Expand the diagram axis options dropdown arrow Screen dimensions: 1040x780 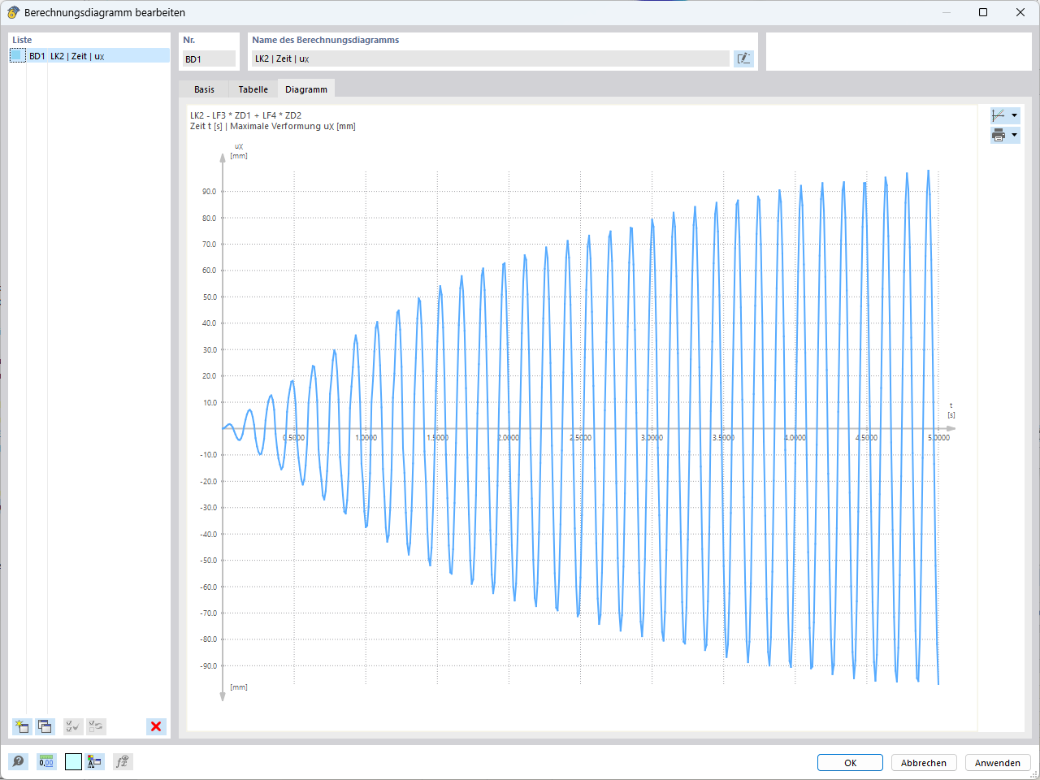[x=1014, y=115]
